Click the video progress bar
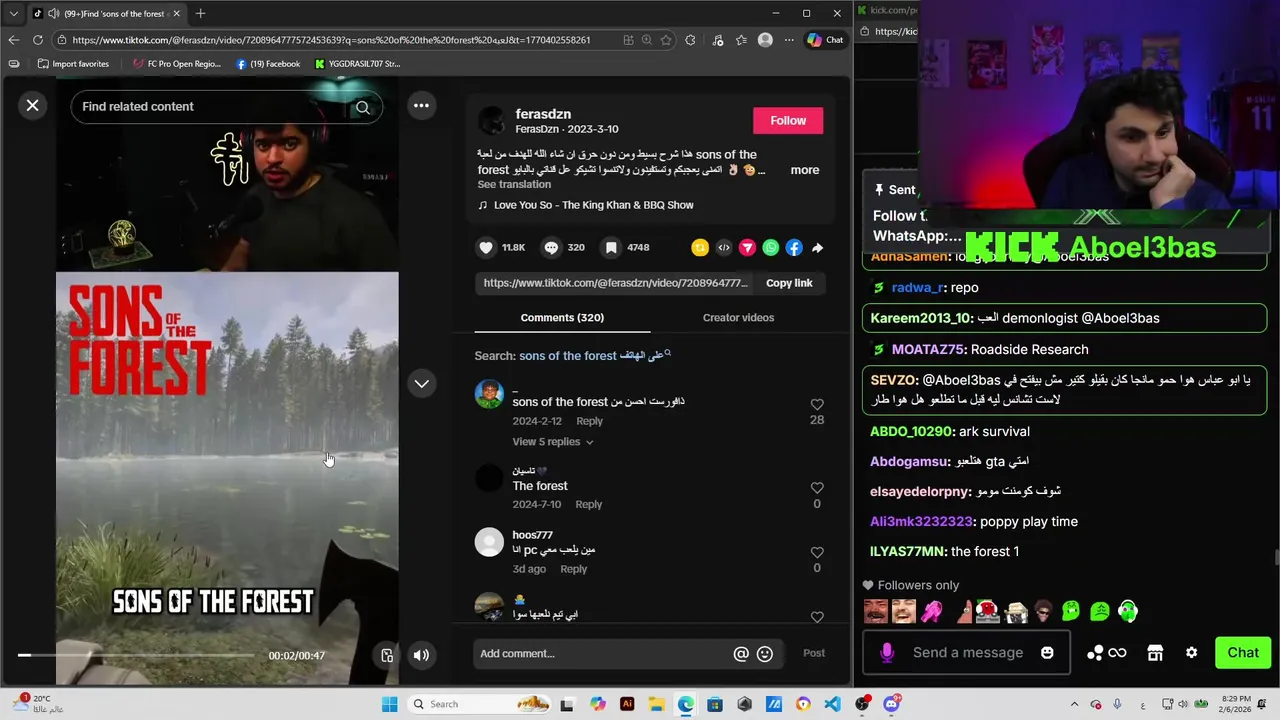Image resolution: width=1280 pixels, height=720 pixels. [136, 655]
